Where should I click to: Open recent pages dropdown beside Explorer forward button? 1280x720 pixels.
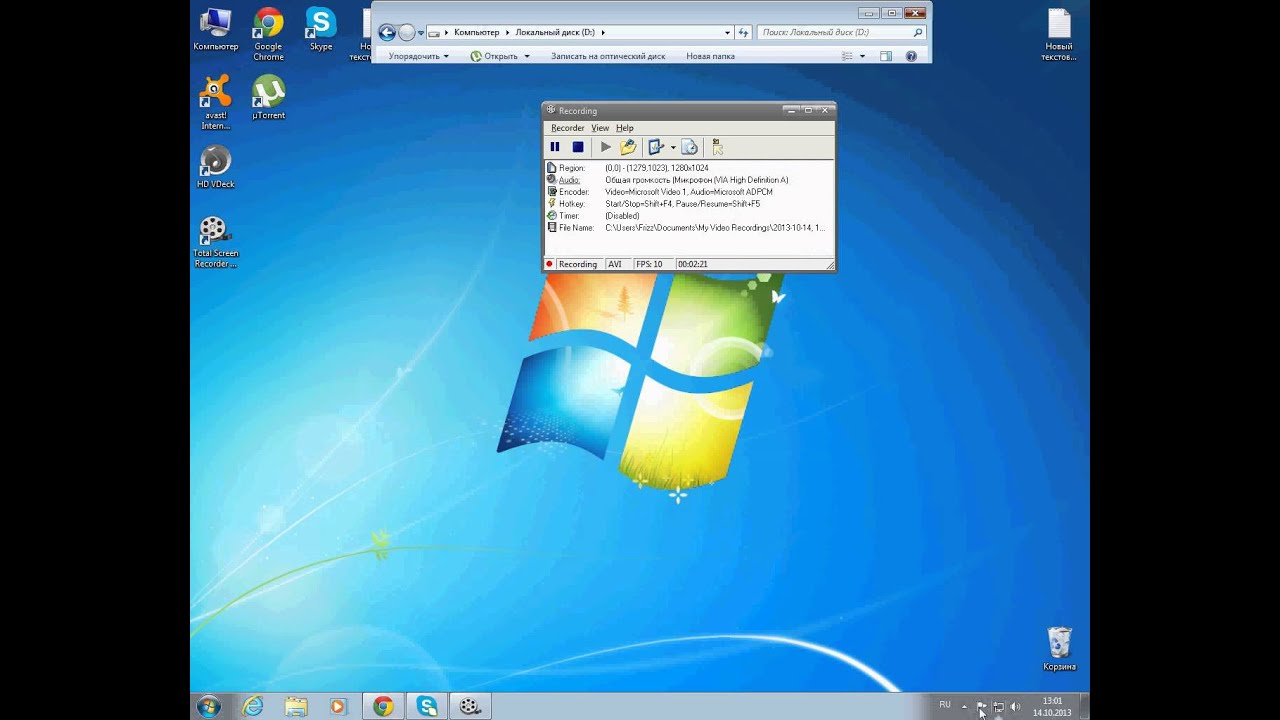(421, 33)
